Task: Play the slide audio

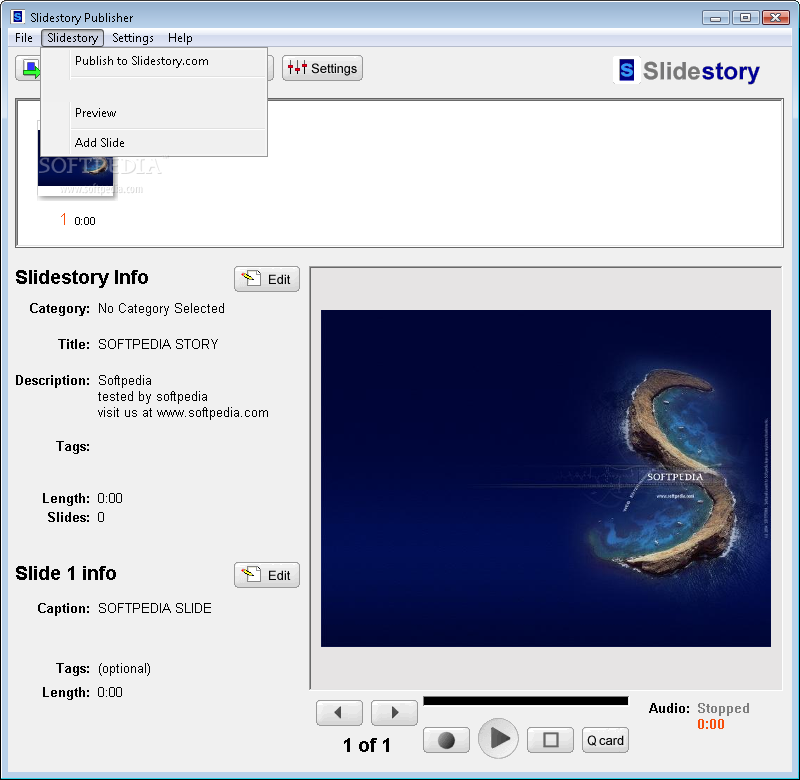Action: pyautogui.click(x=498, y=738)
